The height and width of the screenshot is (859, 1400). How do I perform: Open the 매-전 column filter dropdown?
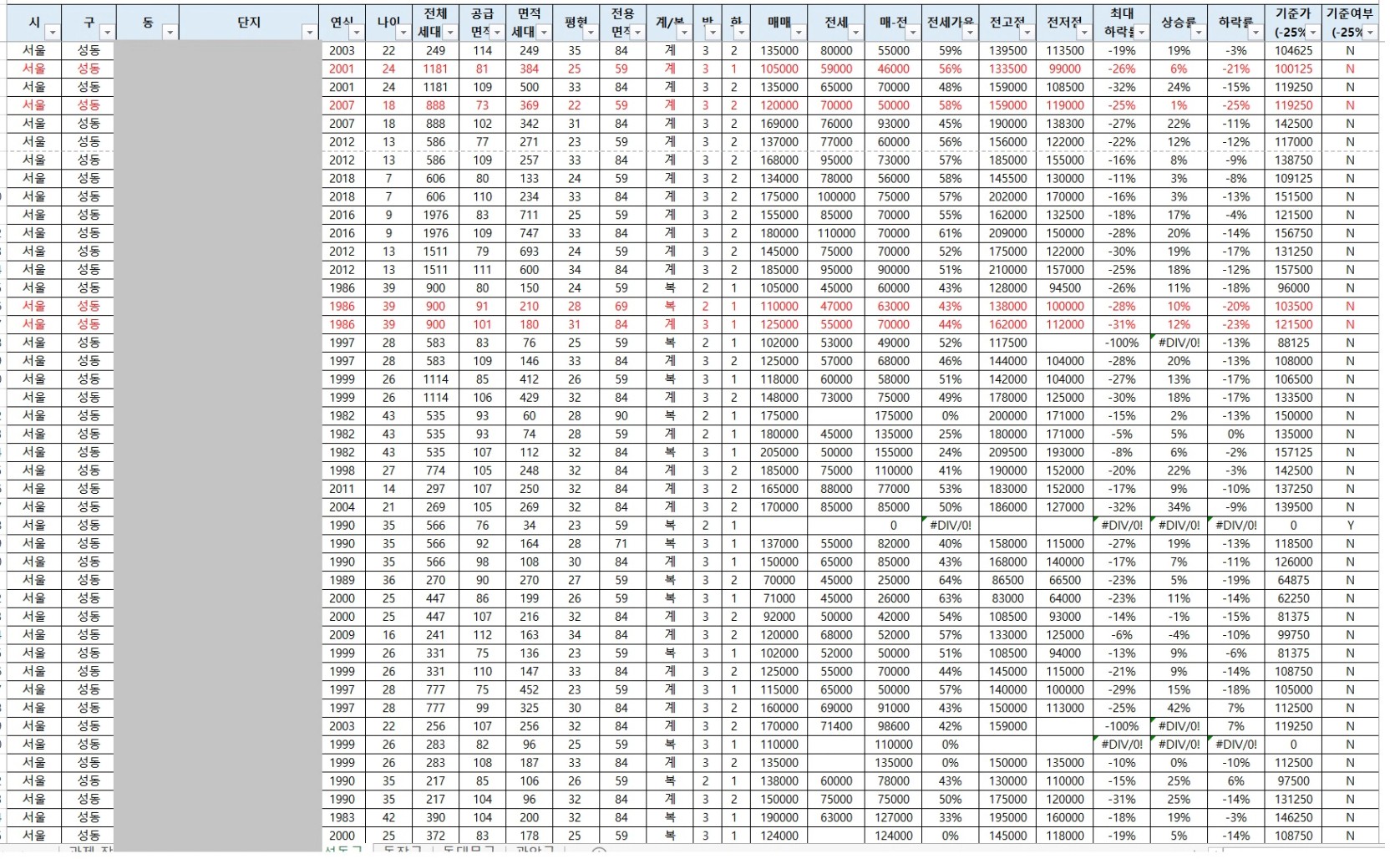[913, 33]
